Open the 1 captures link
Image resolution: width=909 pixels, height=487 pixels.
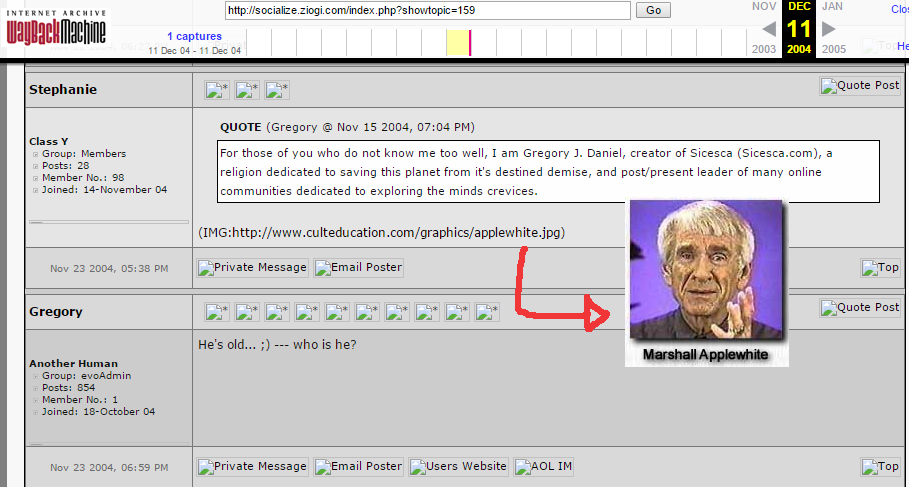click(194, 37)
